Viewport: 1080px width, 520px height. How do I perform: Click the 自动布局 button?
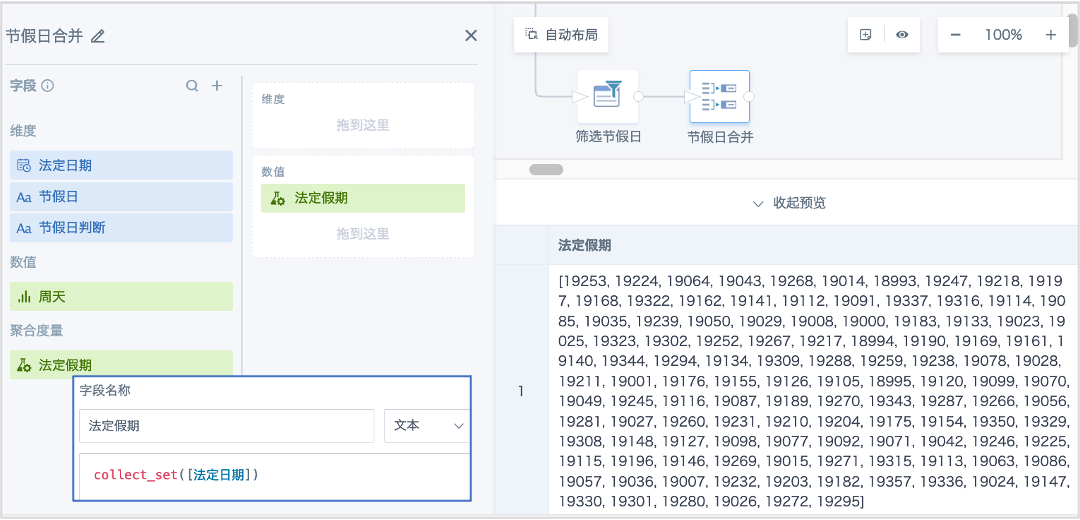[x=561, y=34]
